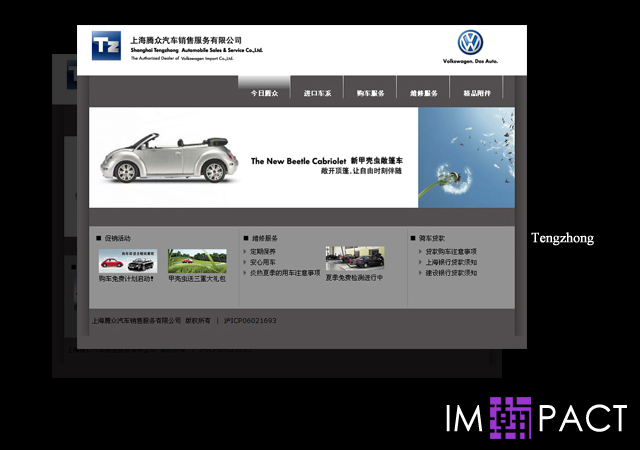Open the 炎热夏季的用车注意事项 link
This screenshot has width=640, height=450.
pos(285,273)
